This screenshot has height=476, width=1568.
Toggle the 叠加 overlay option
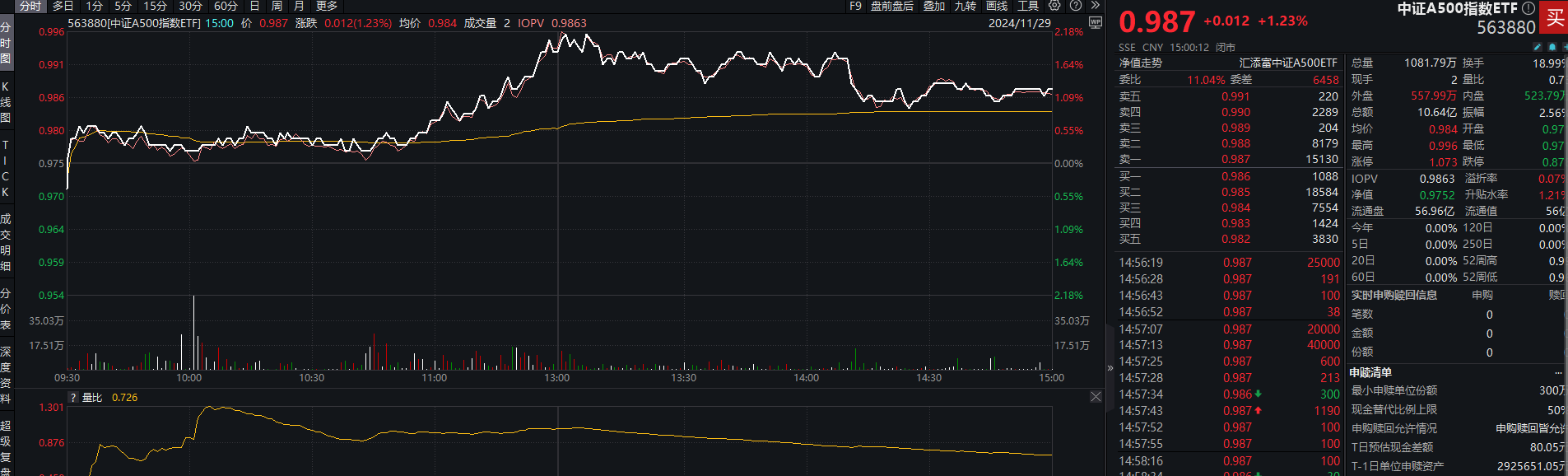pyautogui.click(x=933, y=6)
